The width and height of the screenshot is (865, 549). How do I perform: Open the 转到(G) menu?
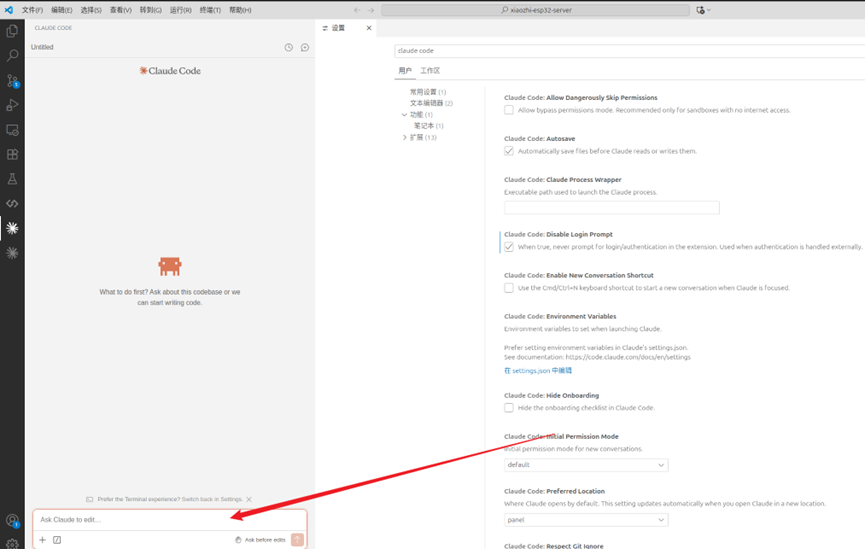[x=151, y=10]
